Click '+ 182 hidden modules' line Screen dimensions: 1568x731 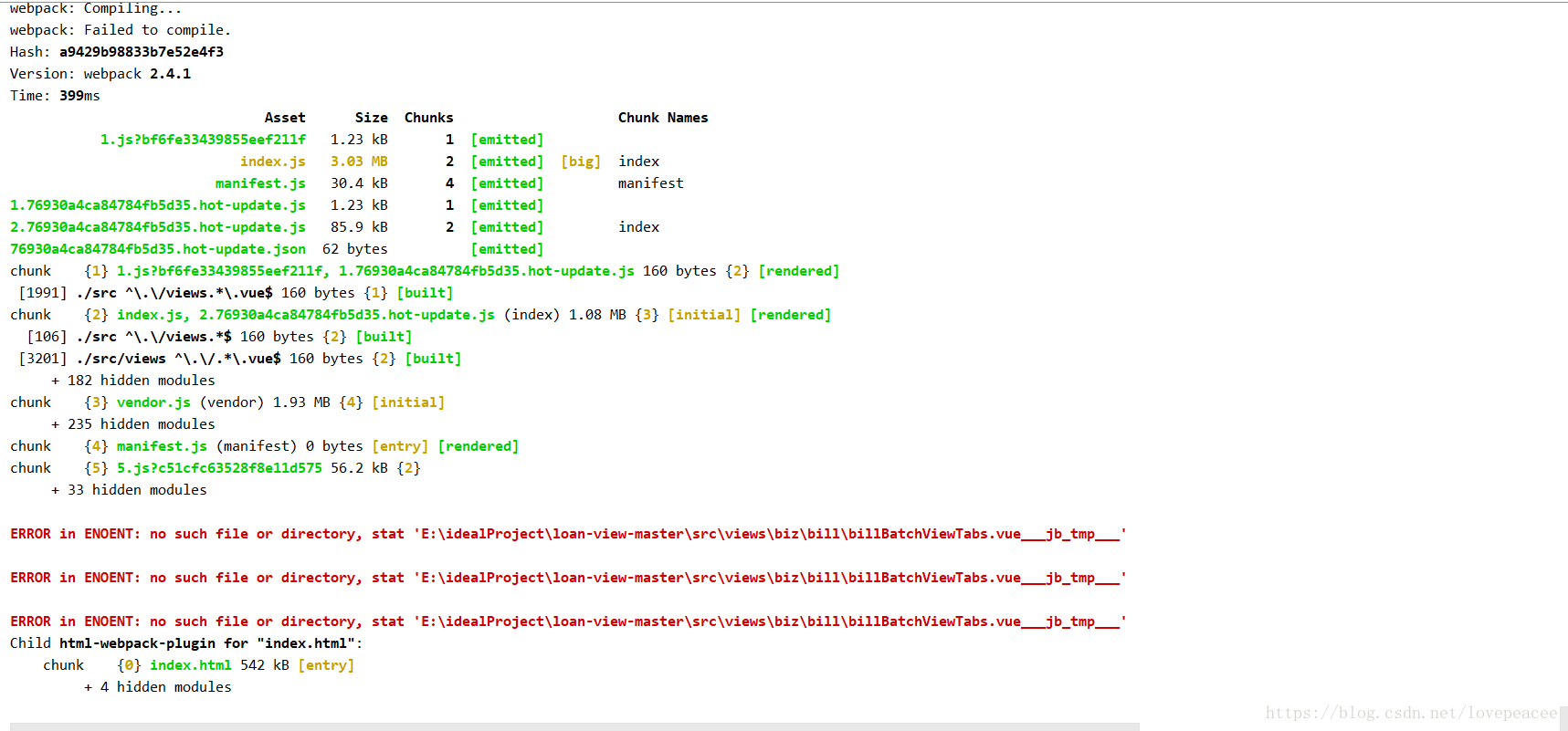133,381
